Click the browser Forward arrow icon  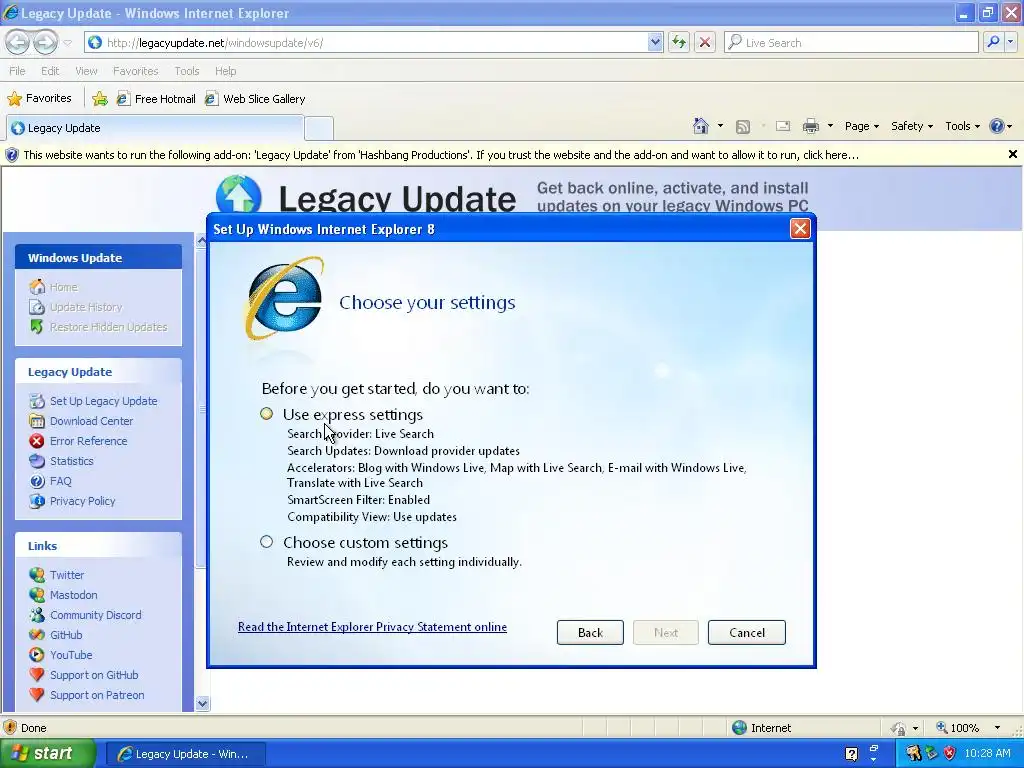pos(45,42)
